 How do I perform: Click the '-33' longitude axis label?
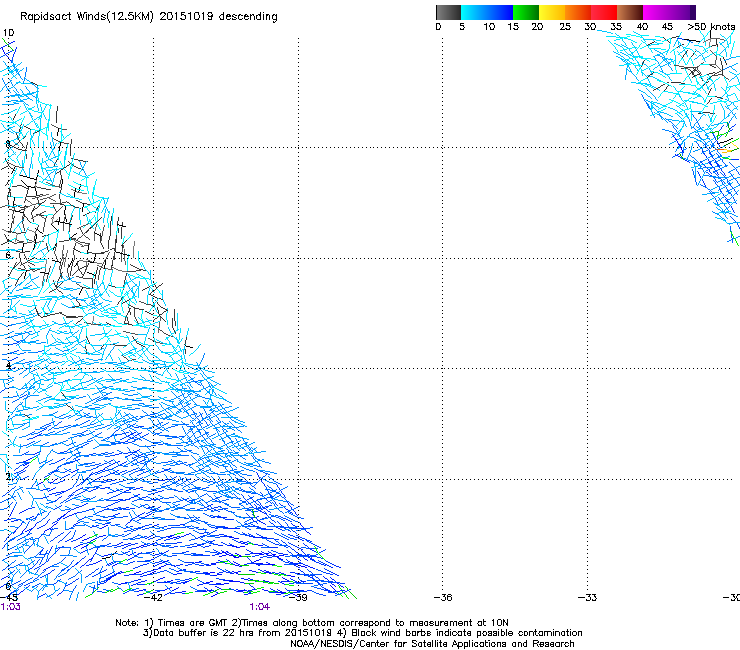pyautogui.click(x=587, y=598)
